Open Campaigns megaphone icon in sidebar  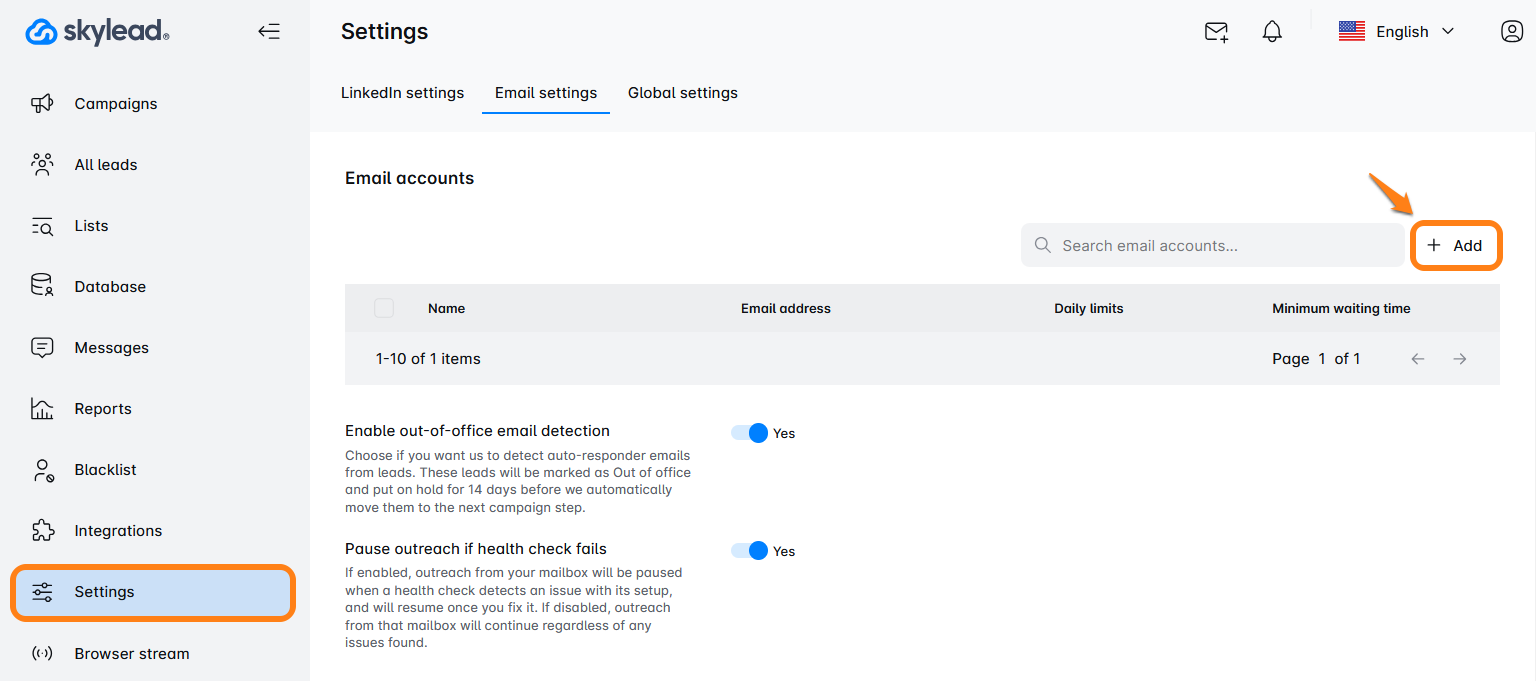coord(42,103)
